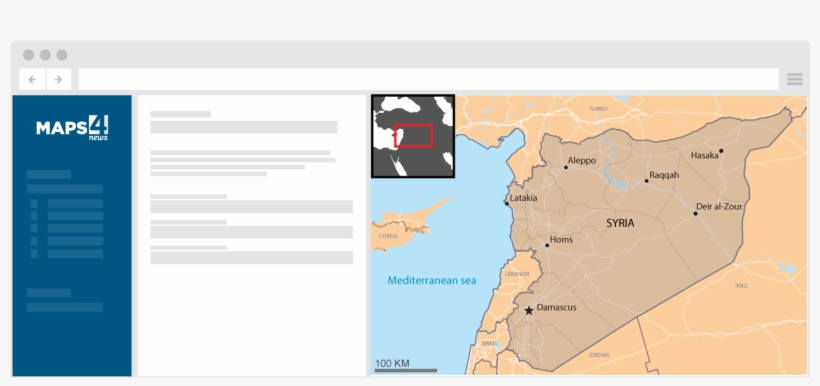The height and width of the screenshot is (386, 820).
Task: Click the SYRIA country label
Action: coord(620,223)
